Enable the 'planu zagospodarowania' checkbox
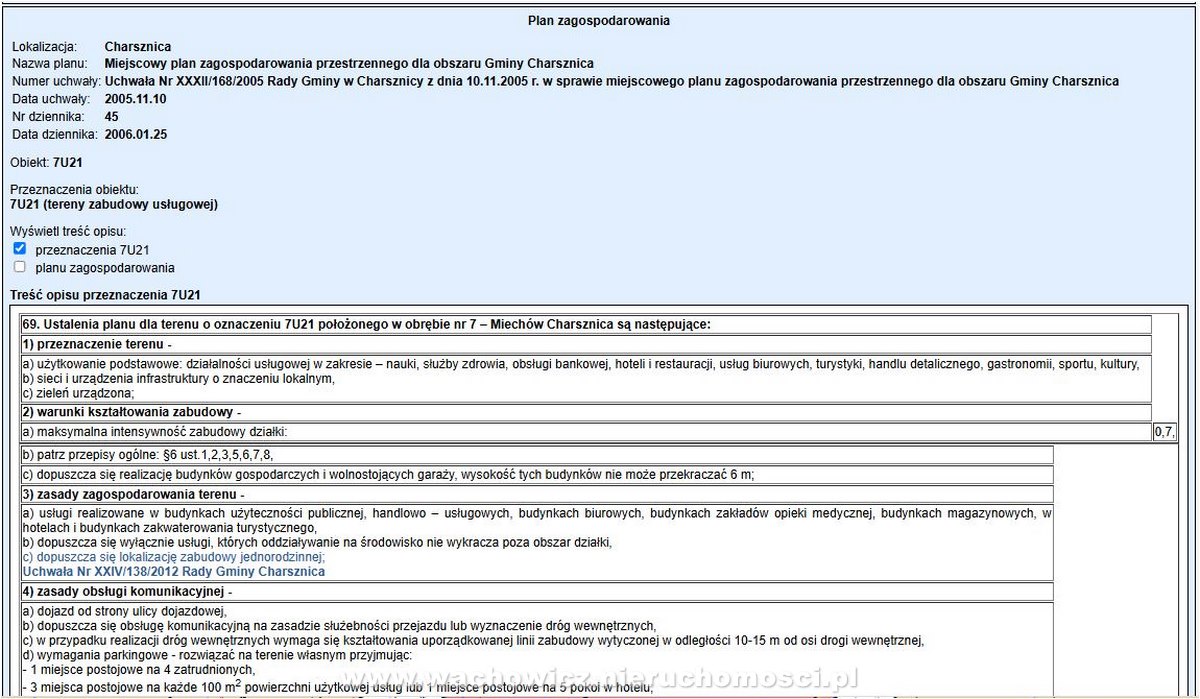This screenshot has height=699, width=1200. coord(20,267)
